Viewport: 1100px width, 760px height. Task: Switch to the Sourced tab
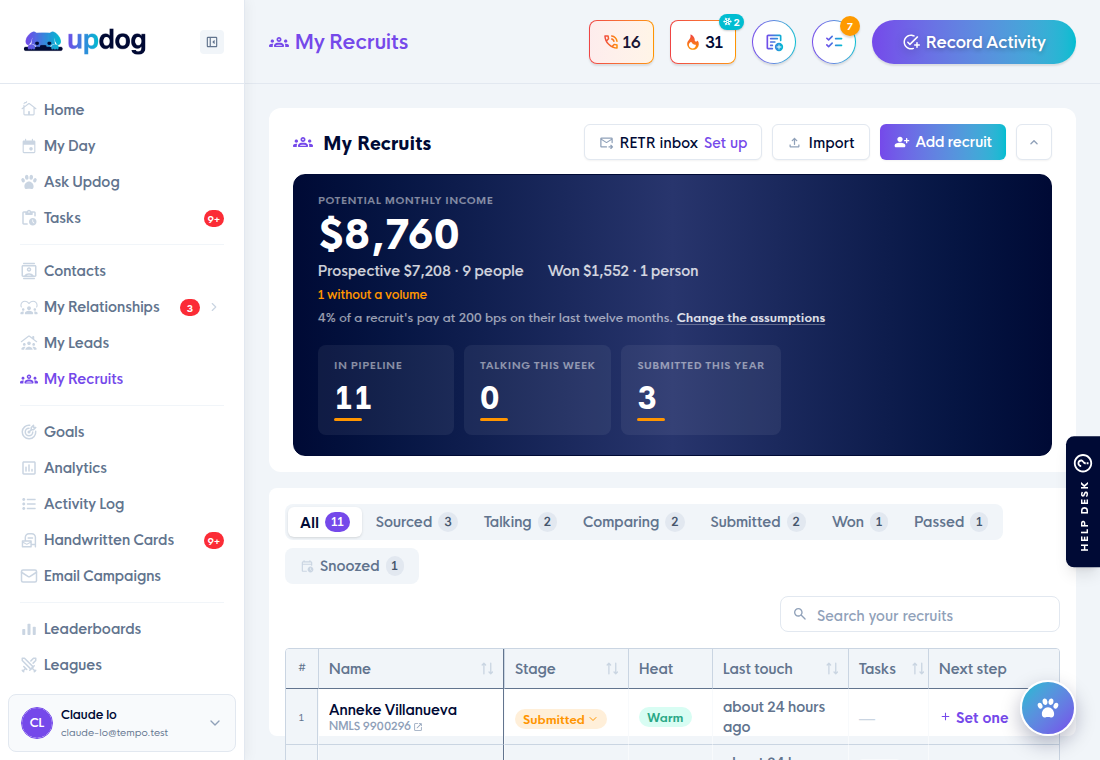(x=416, y=522)
